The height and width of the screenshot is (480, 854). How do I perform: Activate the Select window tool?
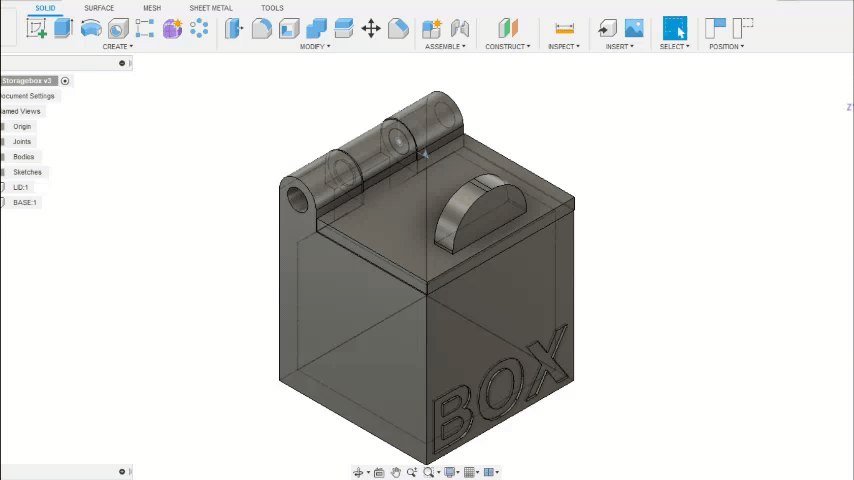[x=675, y=28]
